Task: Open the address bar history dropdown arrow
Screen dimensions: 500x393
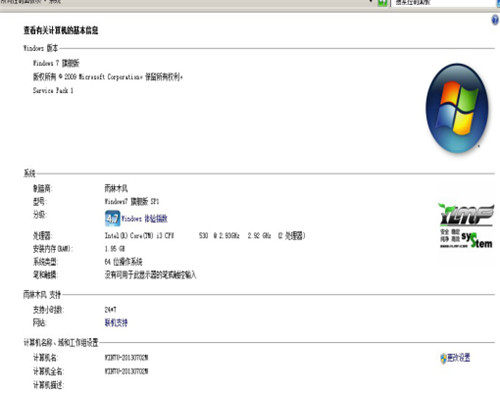Action: click(371, 2)
